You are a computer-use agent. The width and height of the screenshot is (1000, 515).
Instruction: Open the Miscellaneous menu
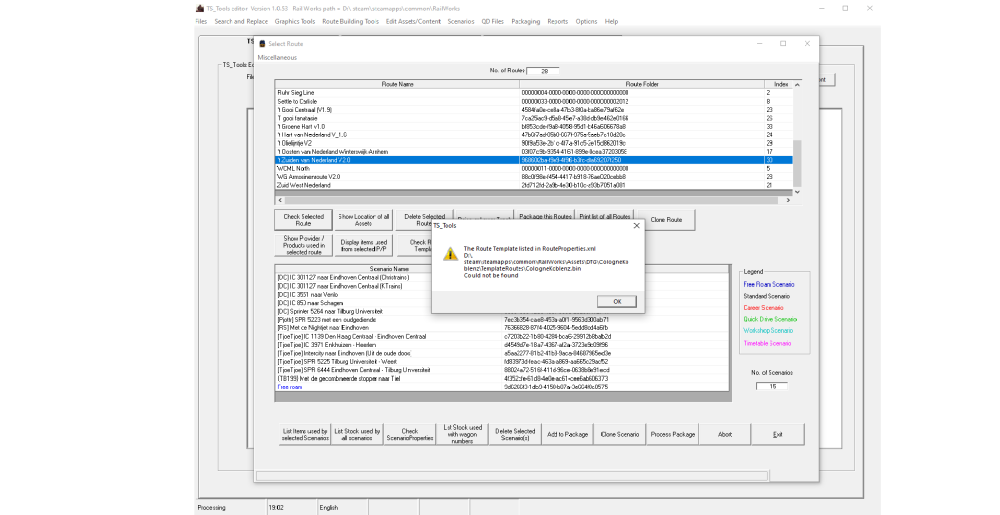coord(278,57)
